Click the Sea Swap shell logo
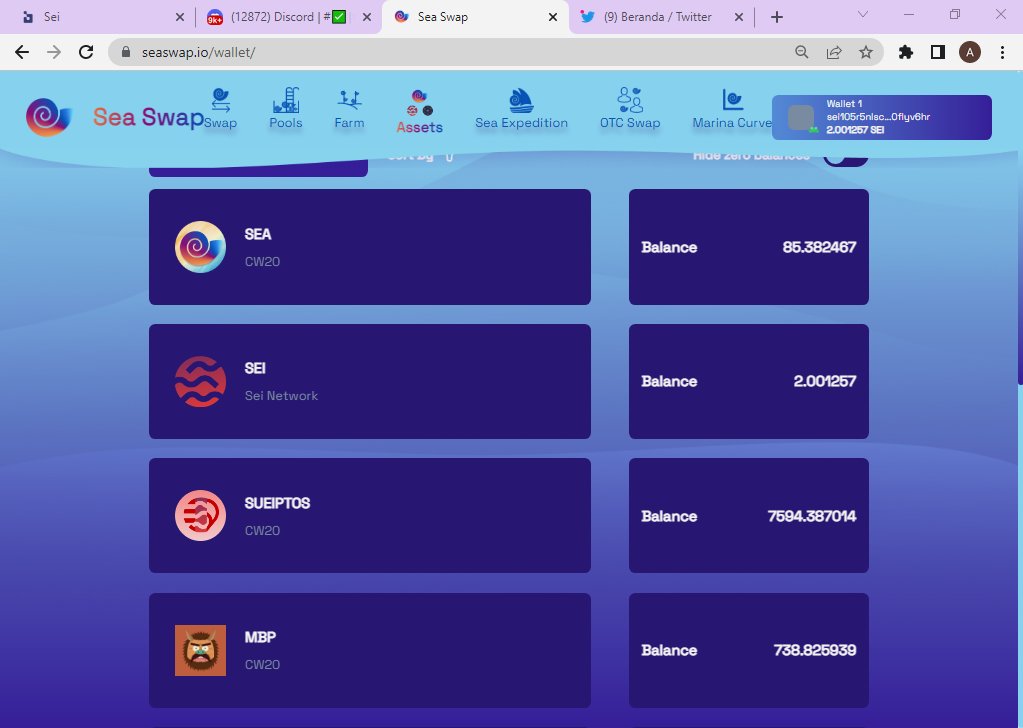Viewport: 1023px width, 728px height. (x=48, y=117)
